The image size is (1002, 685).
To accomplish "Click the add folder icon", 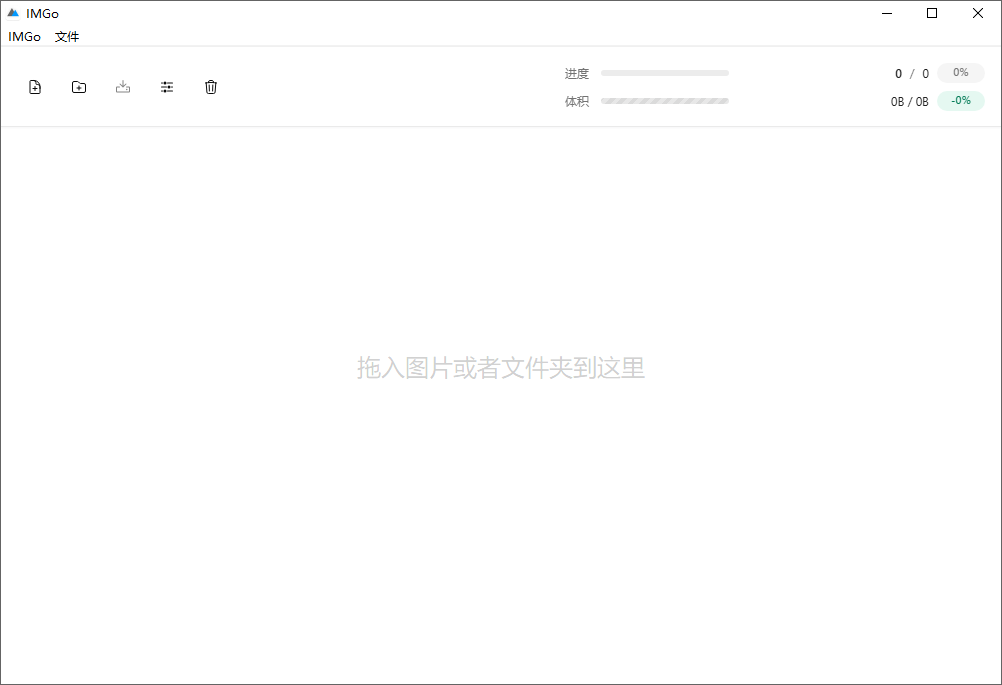I will 79,87.
